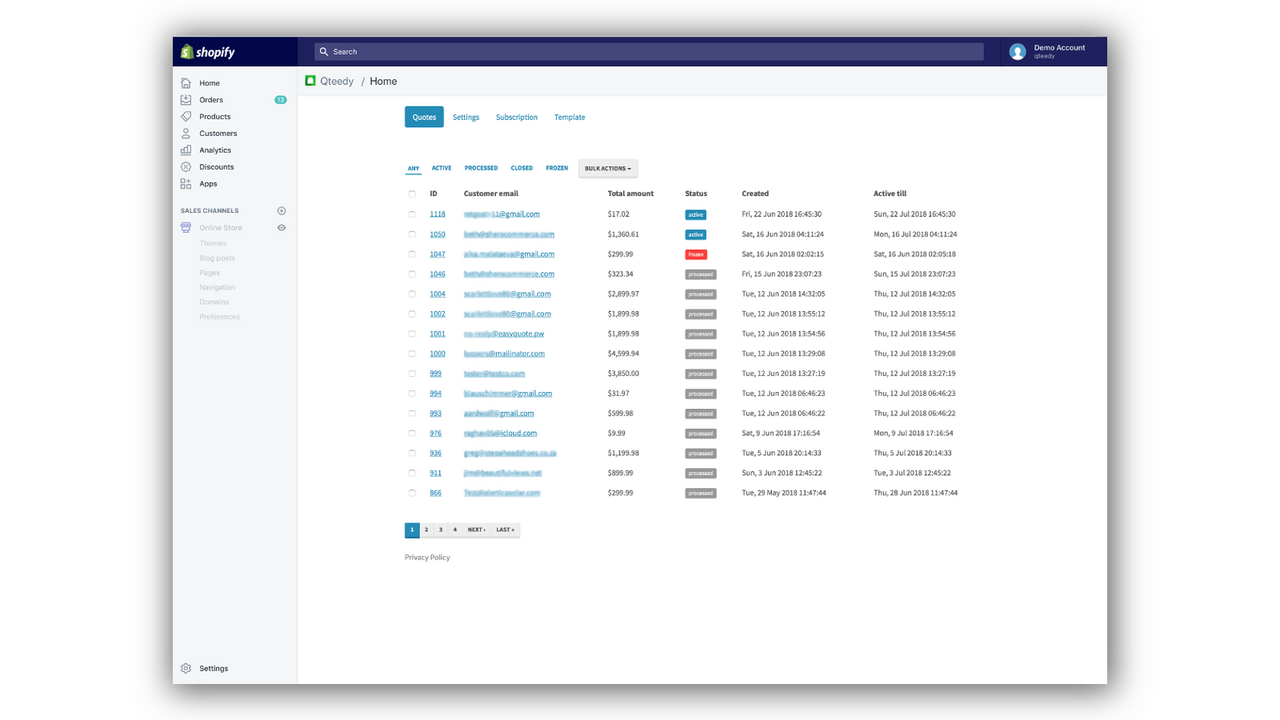The image size is (1280, 720).
Task: Click the Products tag icon
Action: tap(186, 116)
